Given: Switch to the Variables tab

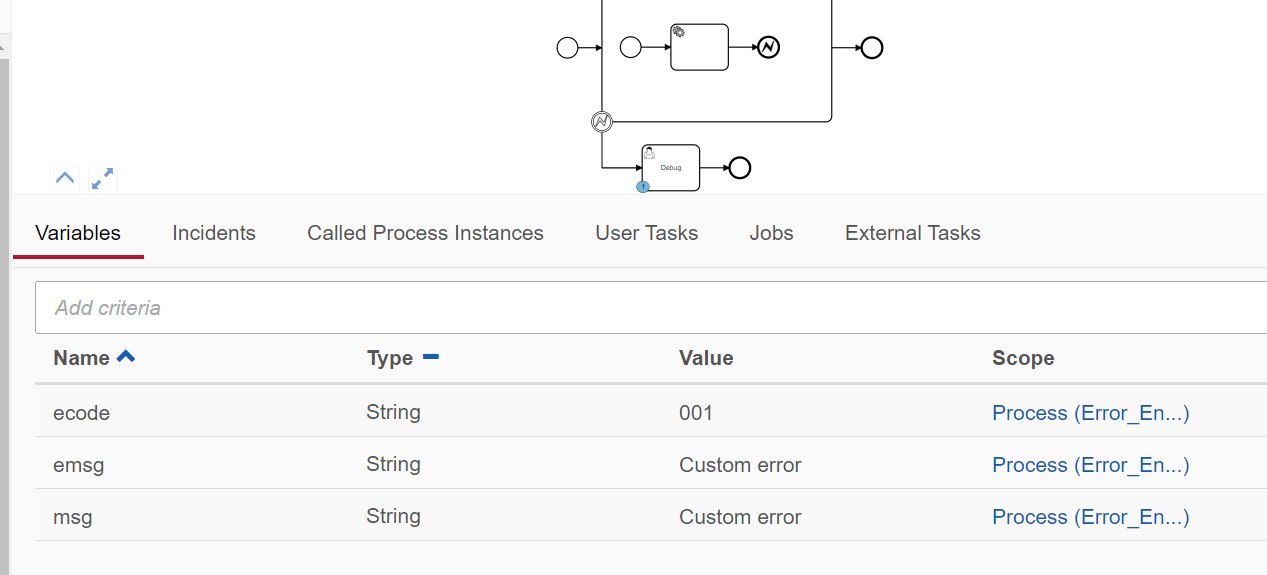Looking at the screenshot, I should 78,233.
